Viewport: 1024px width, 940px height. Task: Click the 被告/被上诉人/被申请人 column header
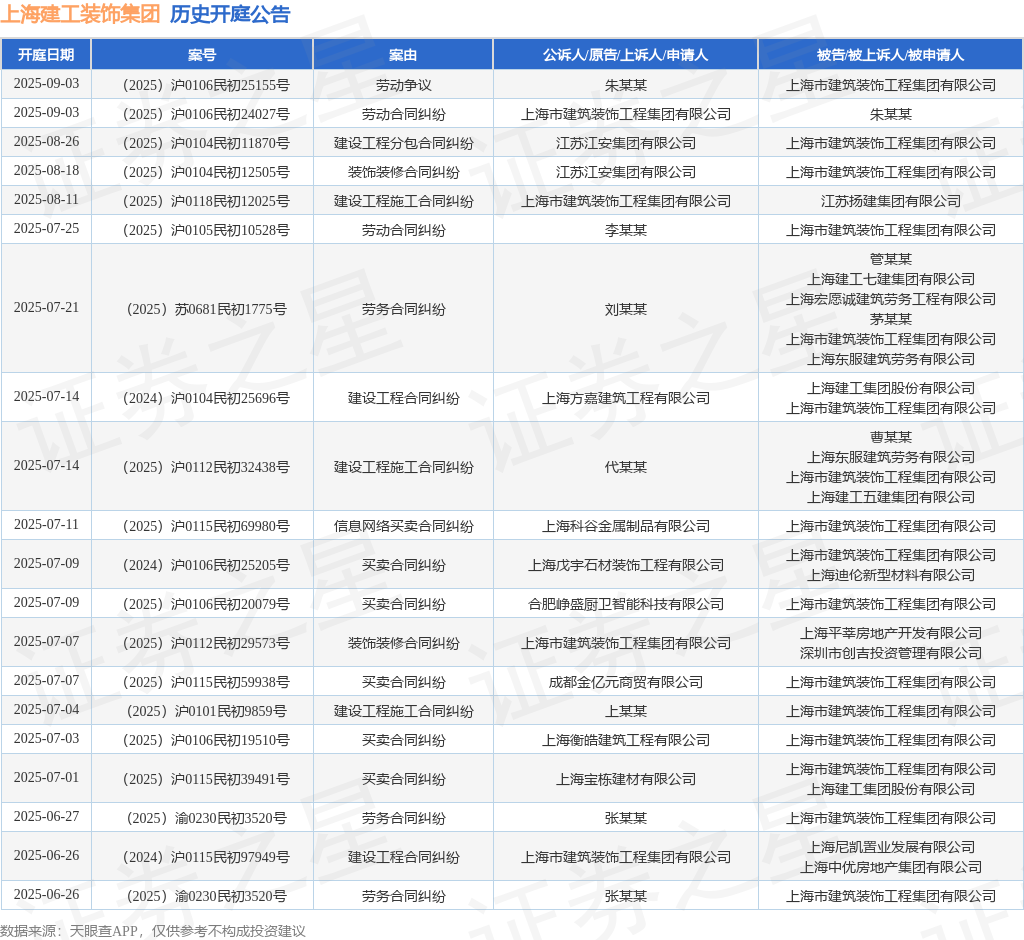(x=890, y=55)
